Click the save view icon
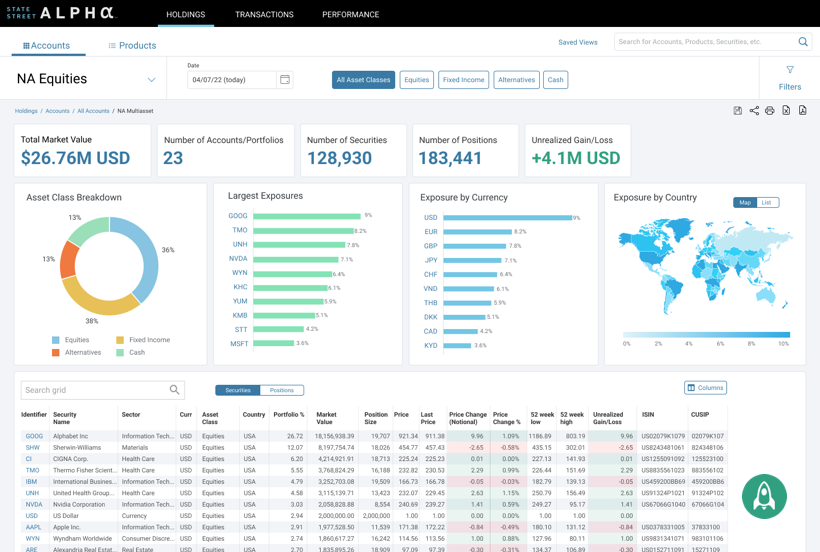The width and height of the screenshot is (820, 552). 738,111
